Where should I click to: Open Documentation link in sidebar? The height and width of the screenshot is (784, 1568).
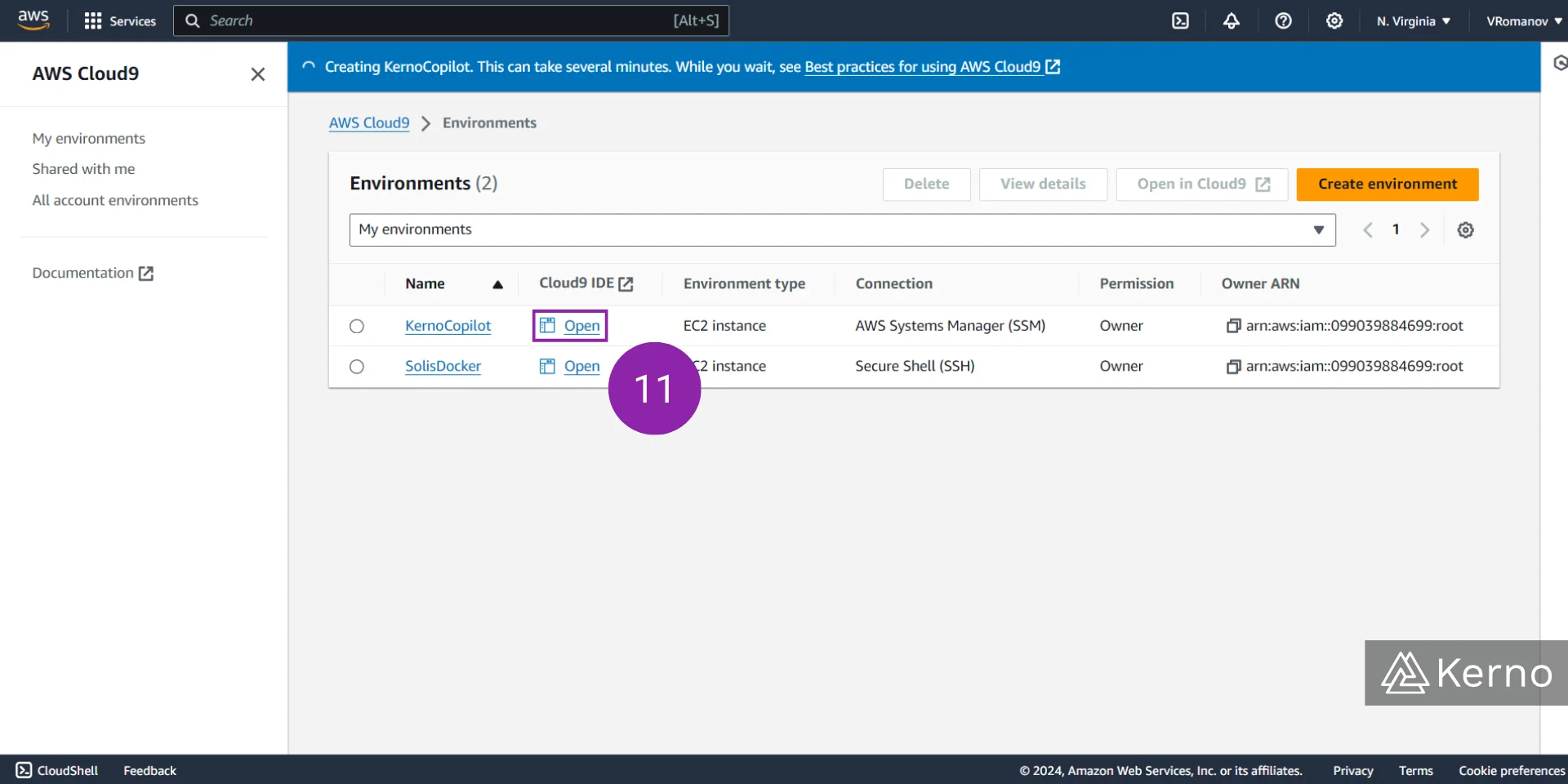pyautogui.click(x=93, y=274)
